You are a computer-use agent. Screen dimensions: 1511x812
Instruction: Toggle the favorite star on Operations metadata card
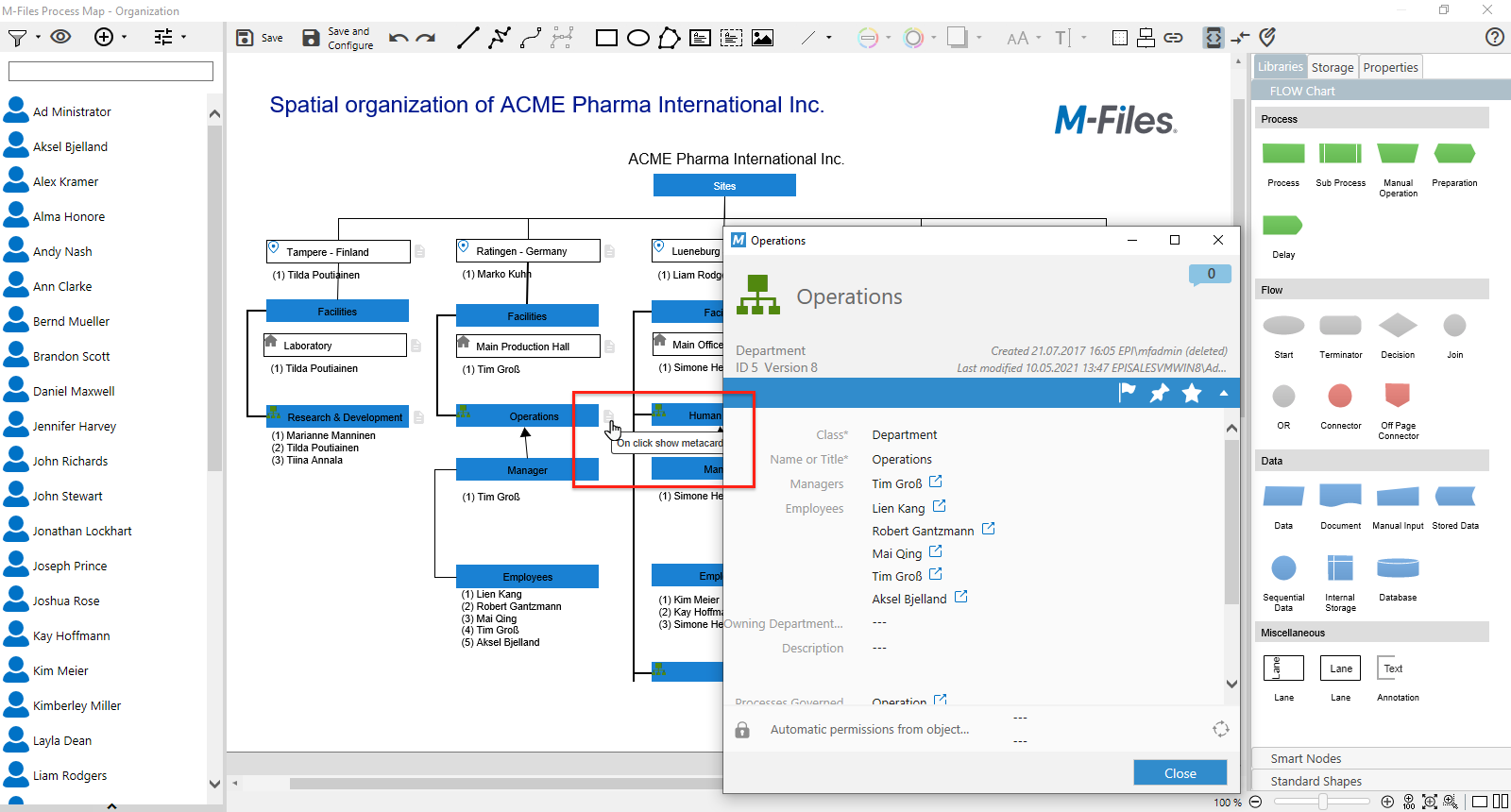(x=1192, y=393)
